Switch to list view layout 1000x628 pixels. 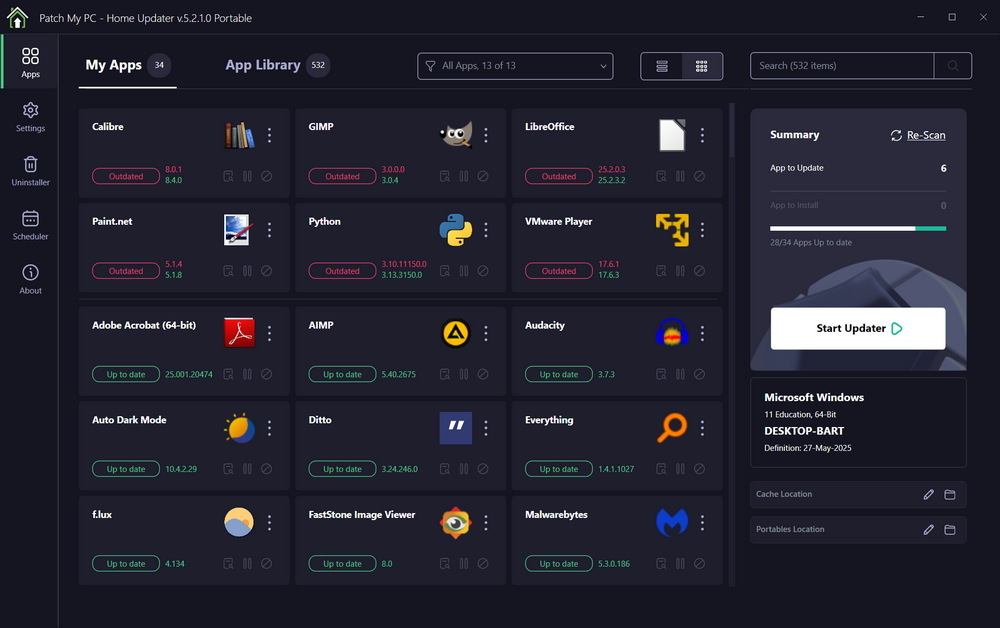click(x=661, y=66)
